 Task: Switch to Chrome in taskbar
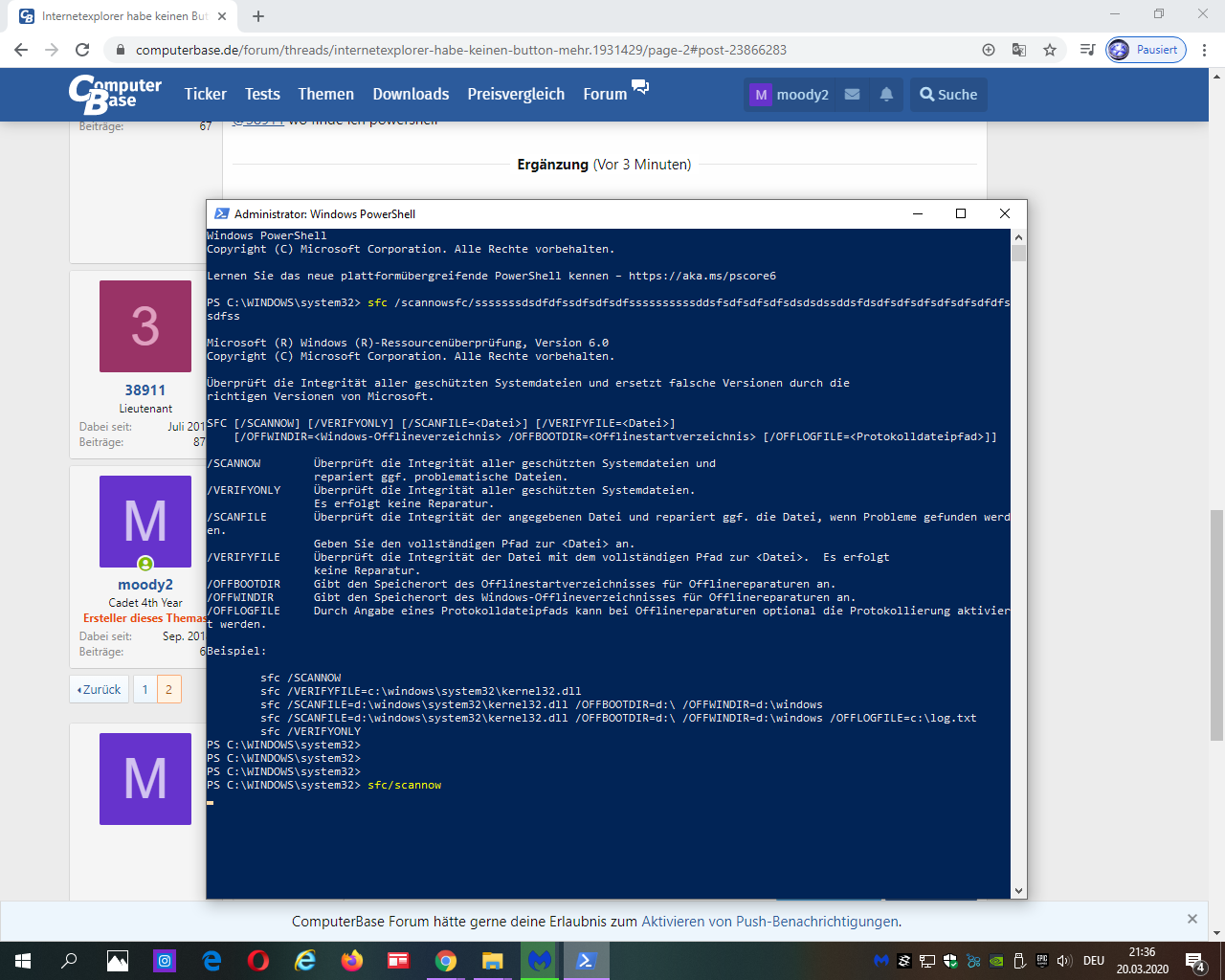[446, 961]
